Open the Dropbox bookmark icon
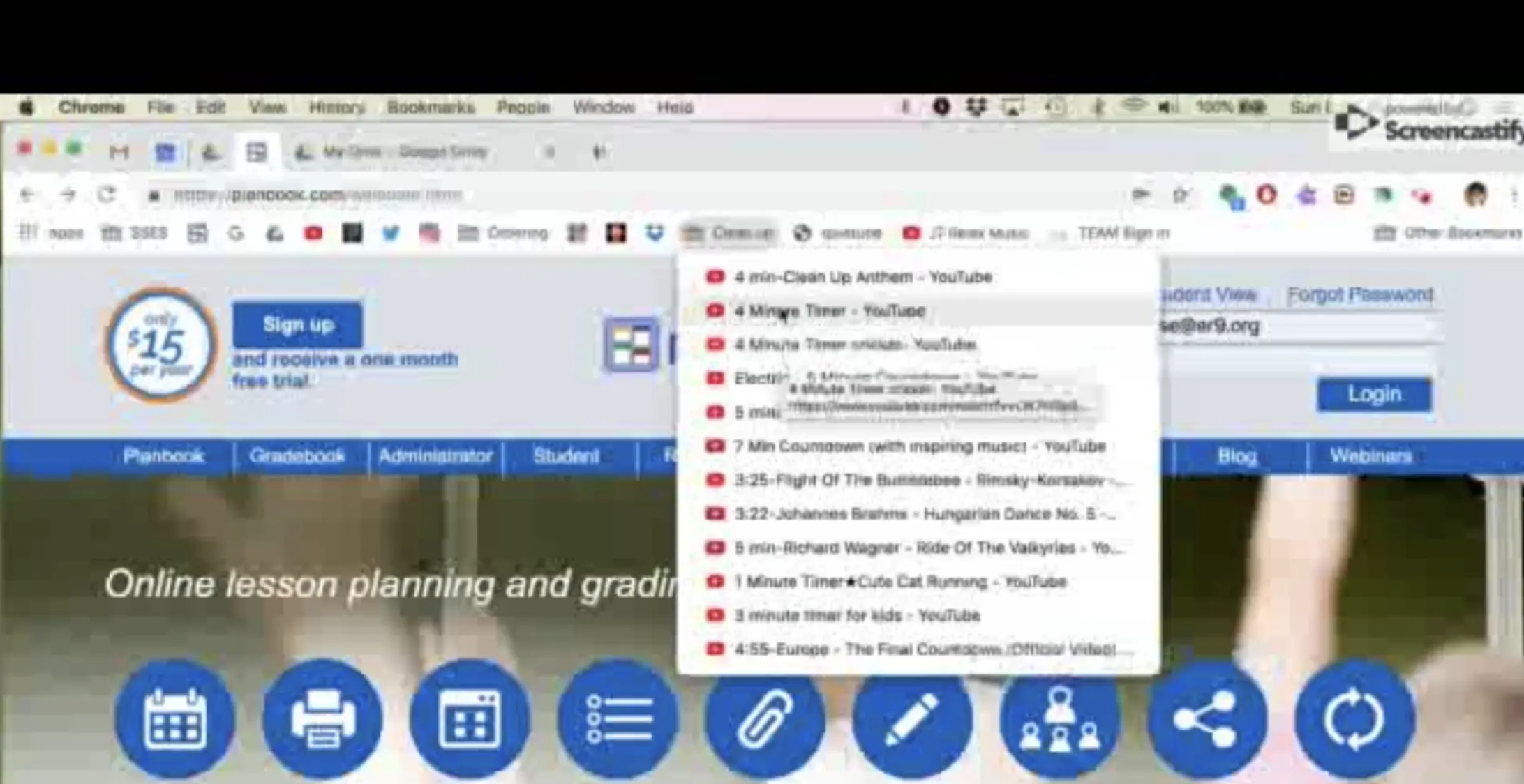The image size is (1524, 784). pyautogui.click(x=654, y=233)
